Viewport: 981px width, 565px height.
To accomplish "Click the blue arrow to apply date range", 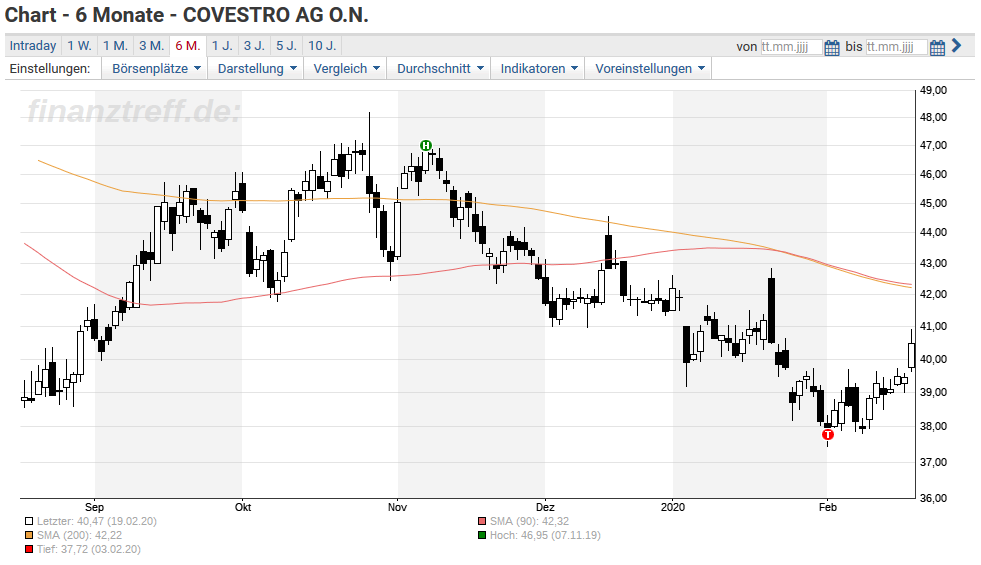I will [x=956, y=46].
